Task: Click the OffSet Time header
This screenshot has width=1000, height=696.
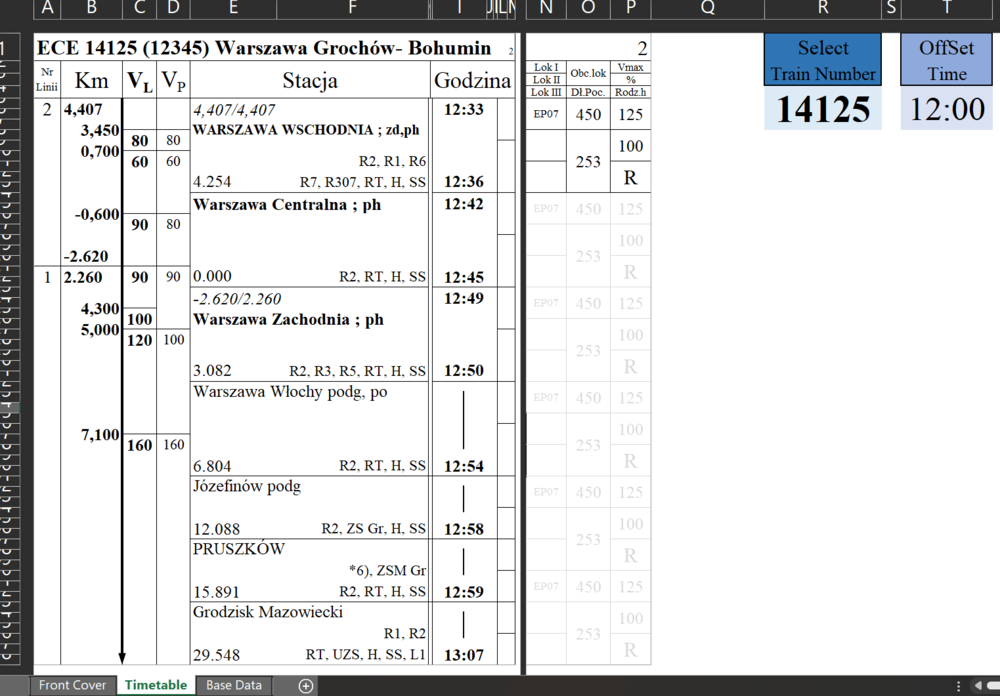Action: pyautogui.click(x=946, y=60)
